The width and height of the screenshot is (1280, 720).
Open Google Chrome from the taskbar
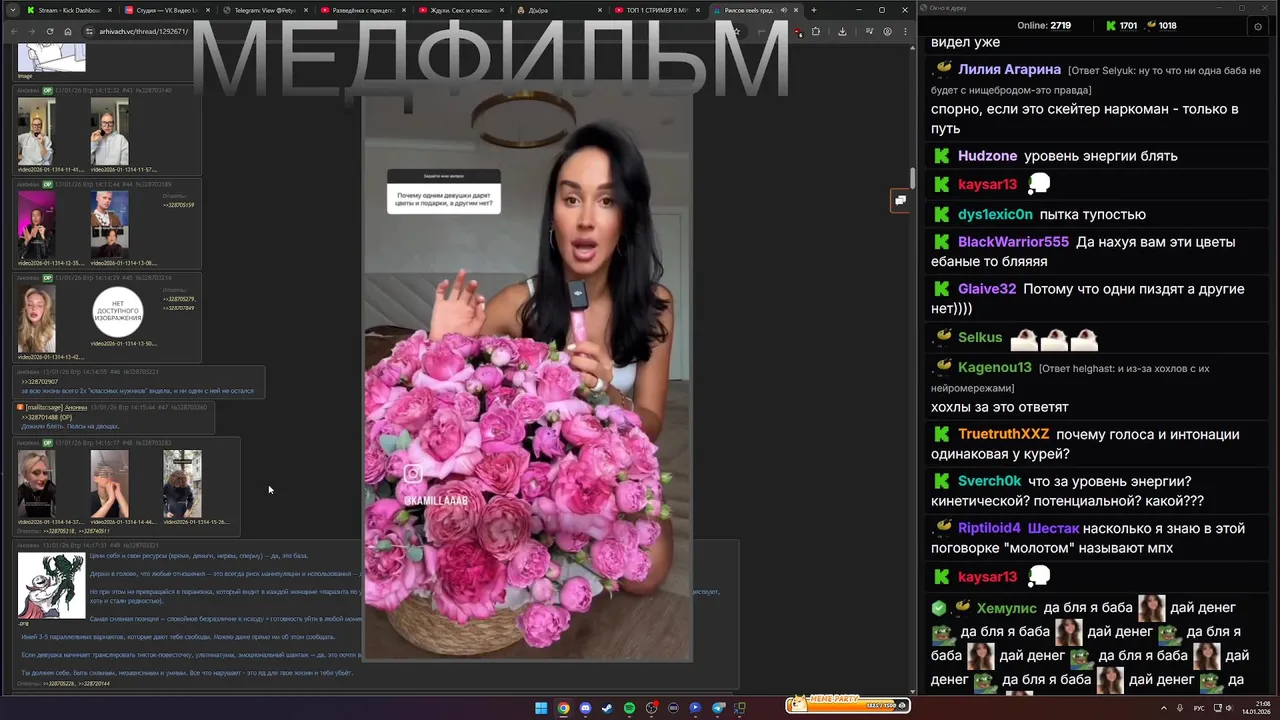[563, 708]
